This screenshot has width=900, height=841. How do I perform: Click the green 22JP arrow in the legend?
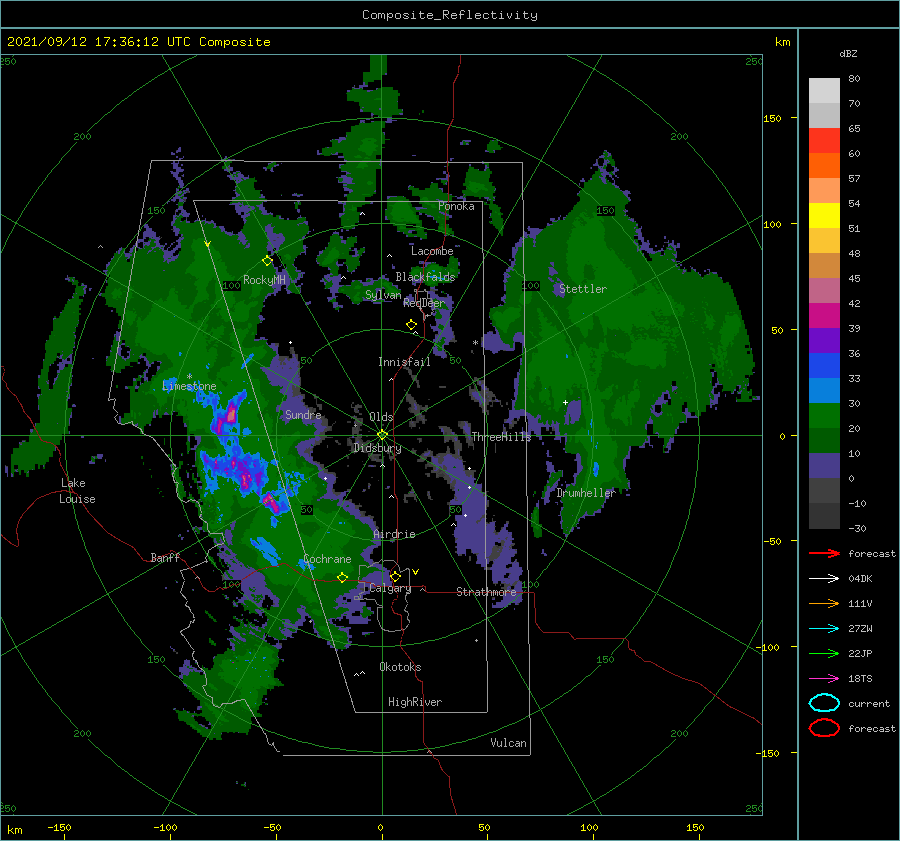(824, 653)
